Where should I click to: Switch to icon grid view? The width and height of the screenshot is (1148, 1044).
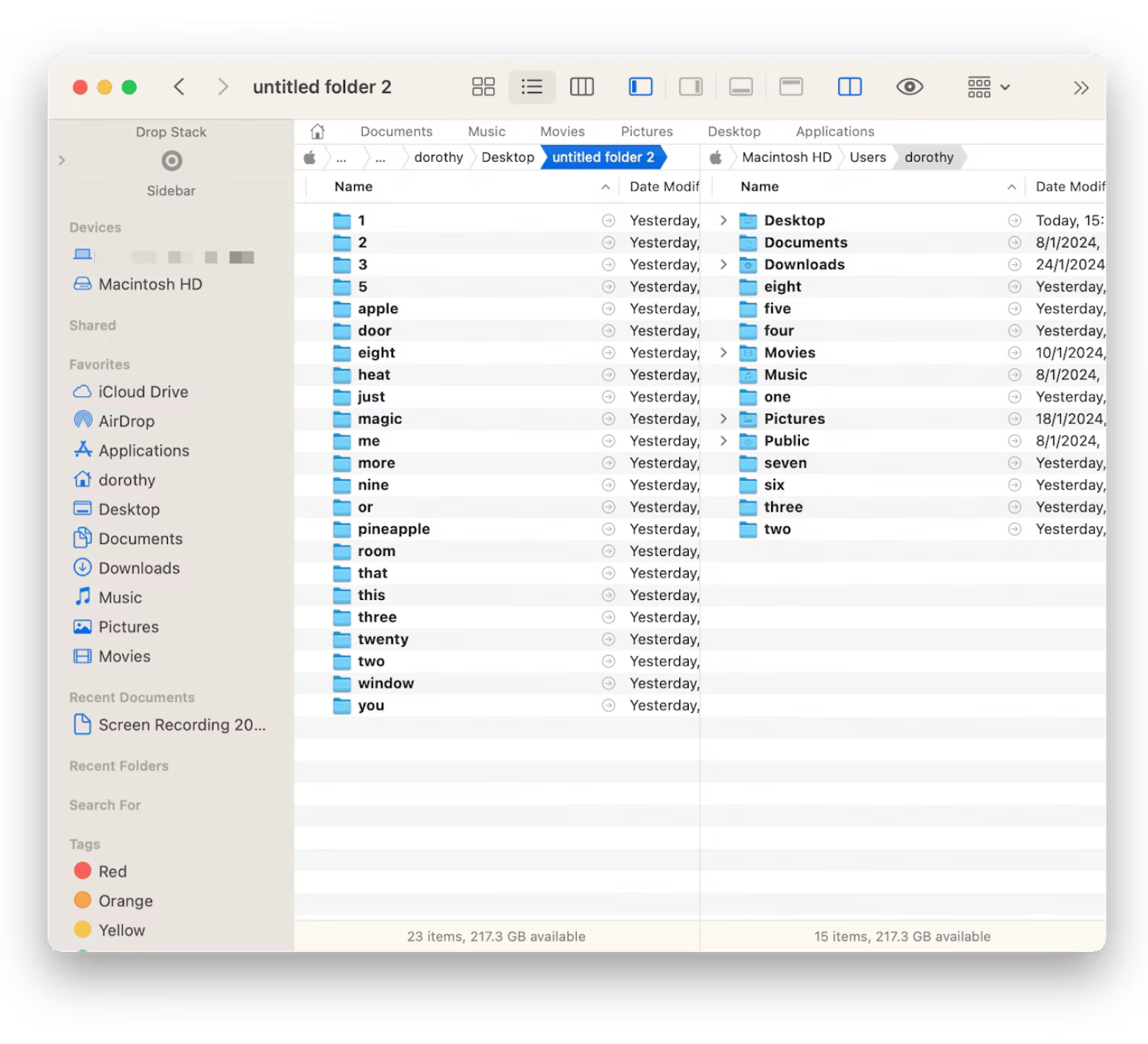[x=483, y=87]
